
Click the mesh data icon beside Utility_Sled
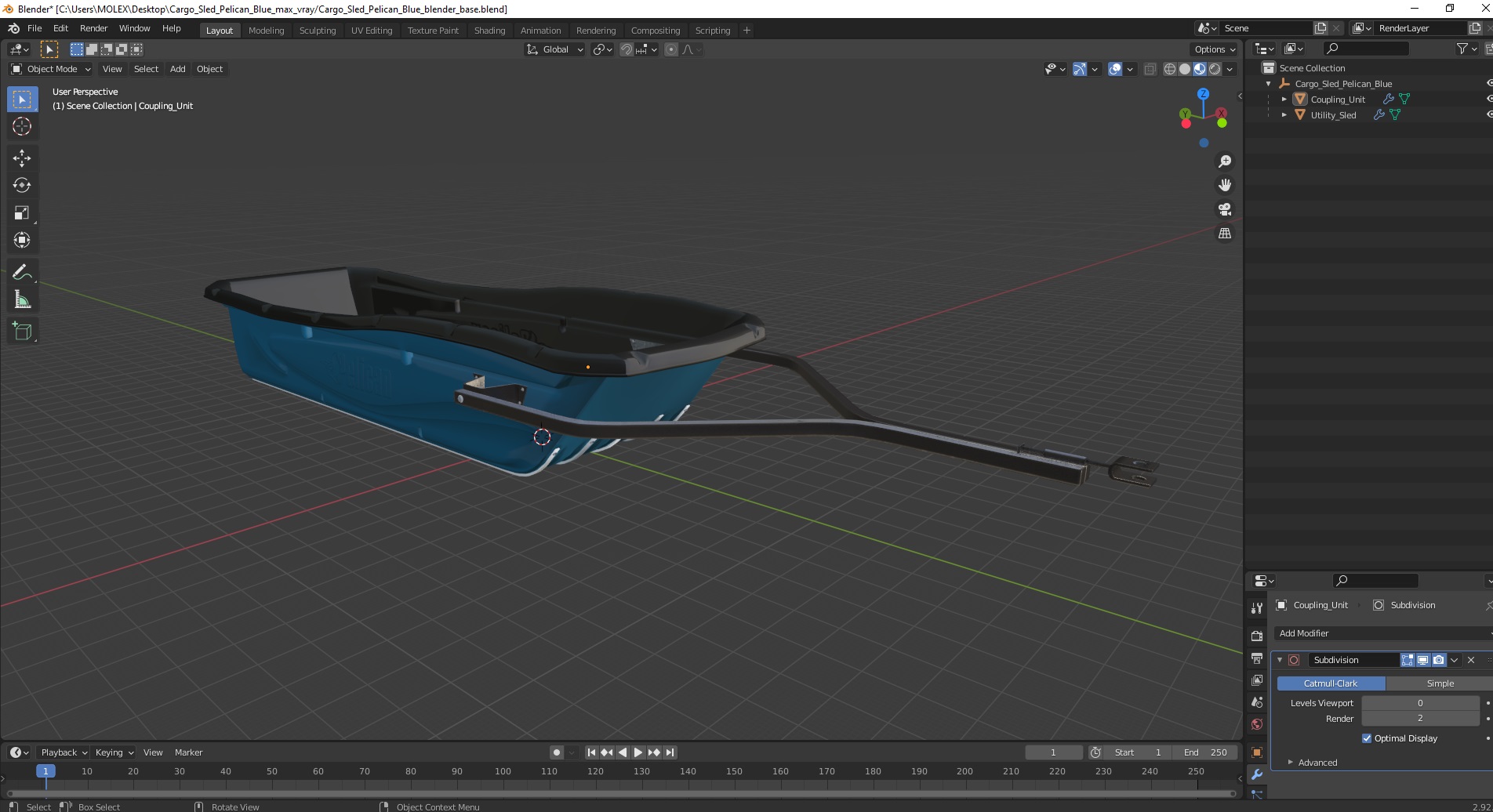pyautogui.click(x=1395, y=115)
